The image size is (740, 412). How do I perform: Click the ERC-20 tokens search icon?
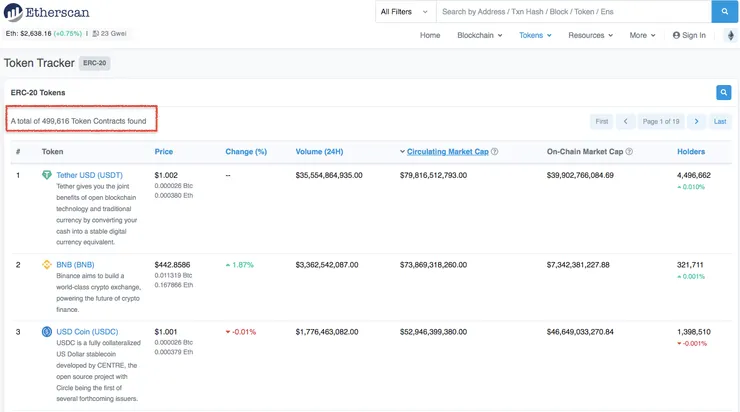click(x=723, y=93)
